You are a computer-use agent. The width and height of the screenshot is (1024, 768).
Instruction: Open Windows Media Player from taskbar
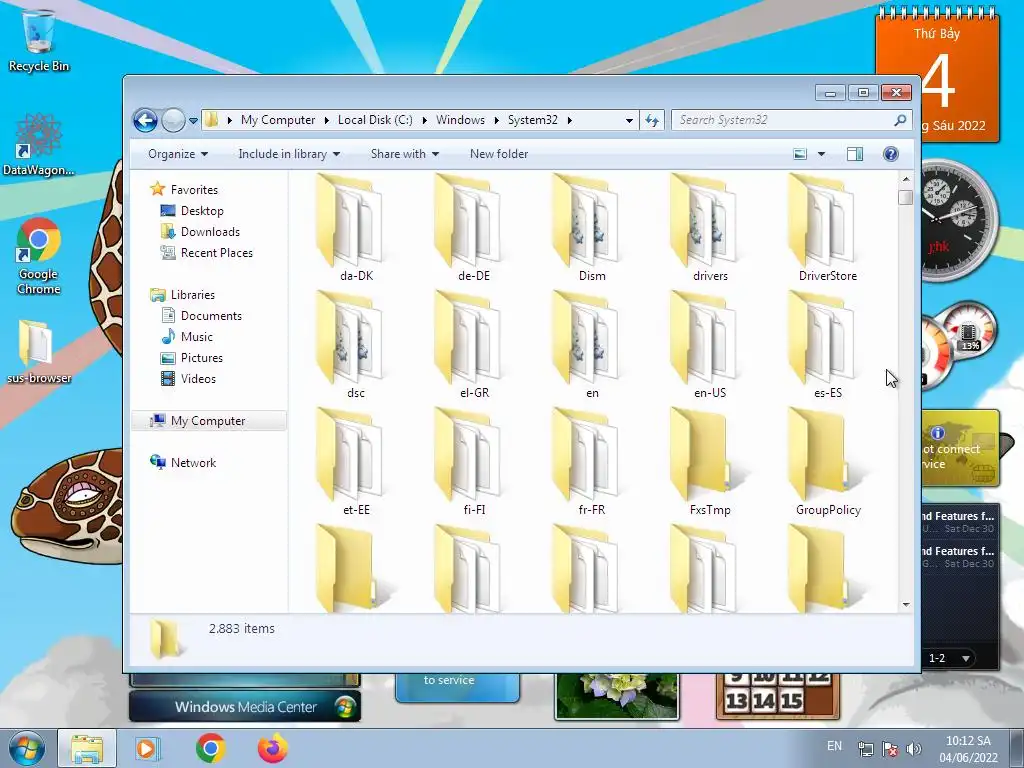[148, 748]
